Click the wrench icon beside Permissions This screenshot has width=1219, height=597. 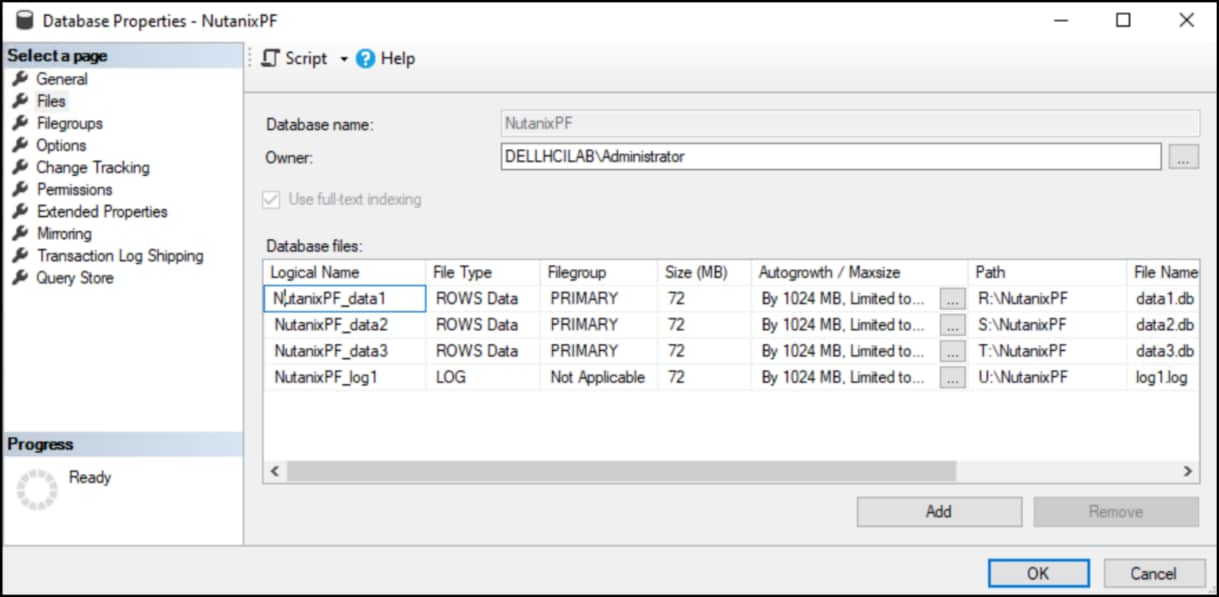click(19, 189)
